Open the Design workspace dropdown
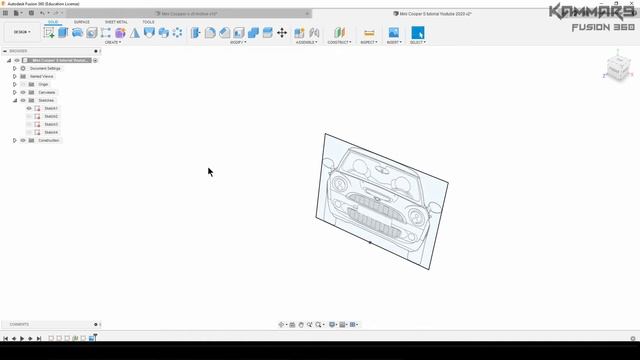This screenshot has width=640, height=360. tap(22, 32)
